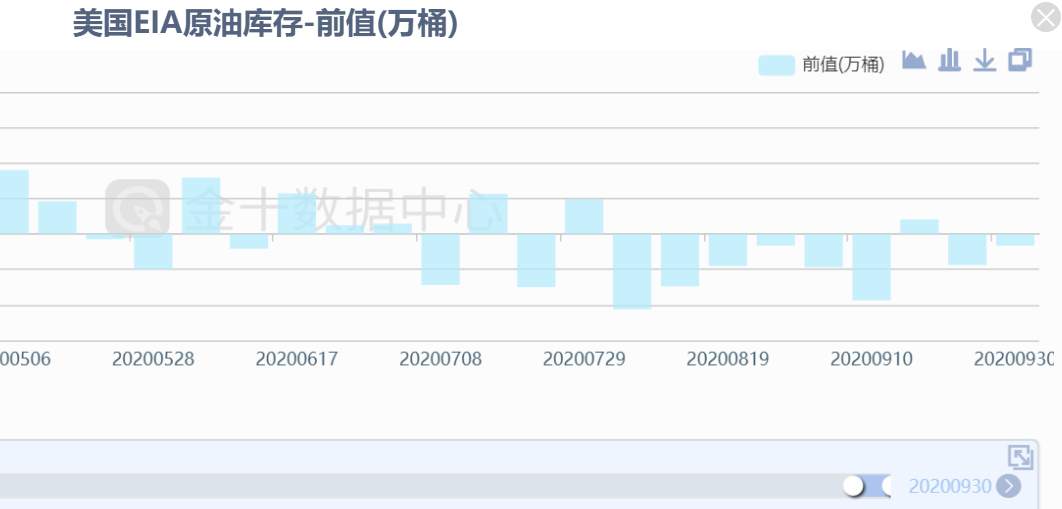Download the chart image icon
Image resolution: width=1062 pixels, height=509 pixels.
coord(984,60)
